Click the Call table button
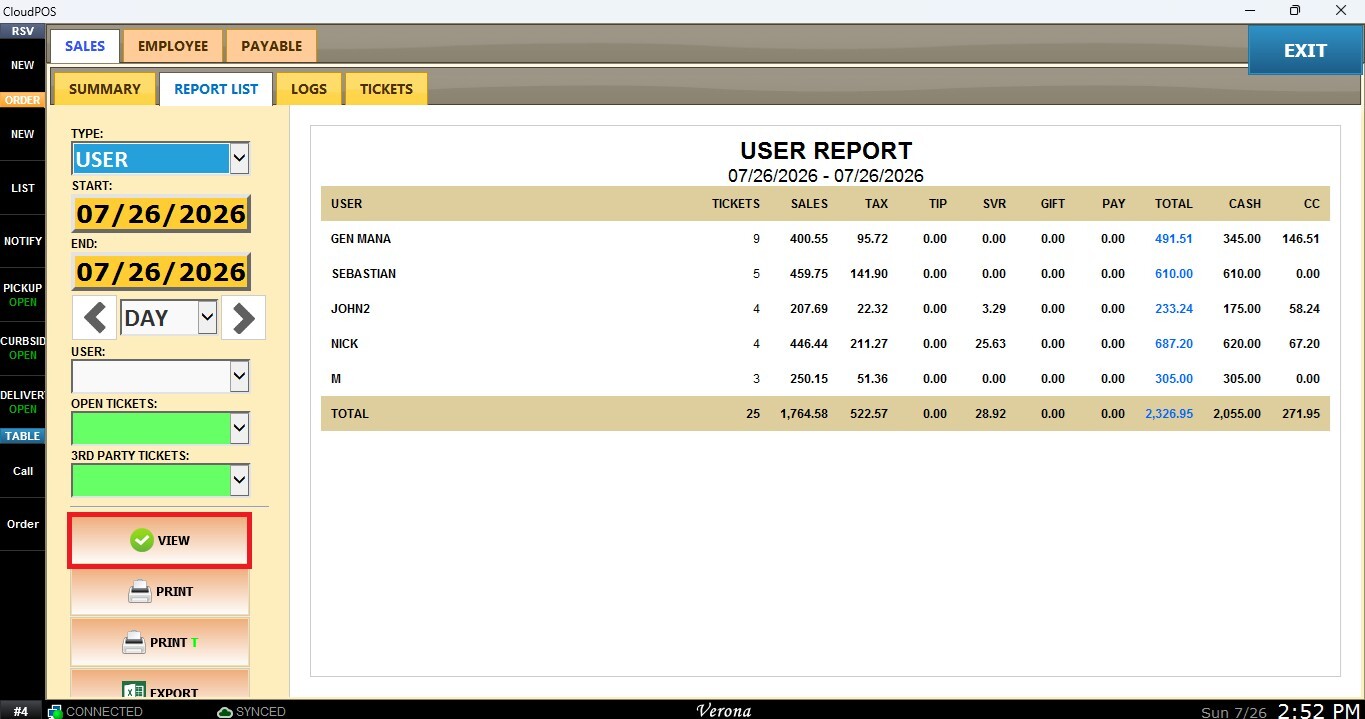Screen dimensions: 1365x719 click(x=22, y=471)
